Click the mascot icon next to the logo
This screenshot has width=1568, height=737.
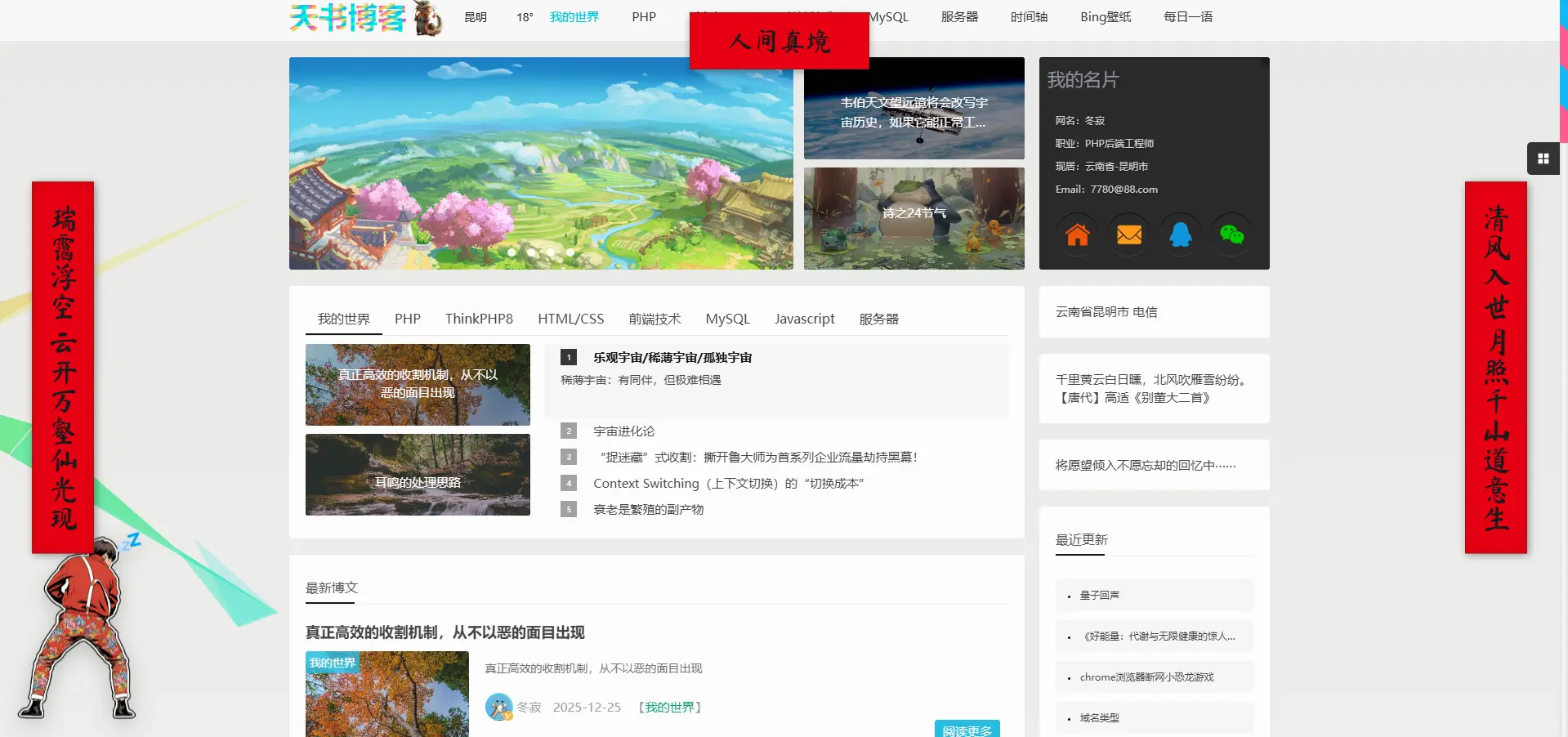[x=427, y=18]
